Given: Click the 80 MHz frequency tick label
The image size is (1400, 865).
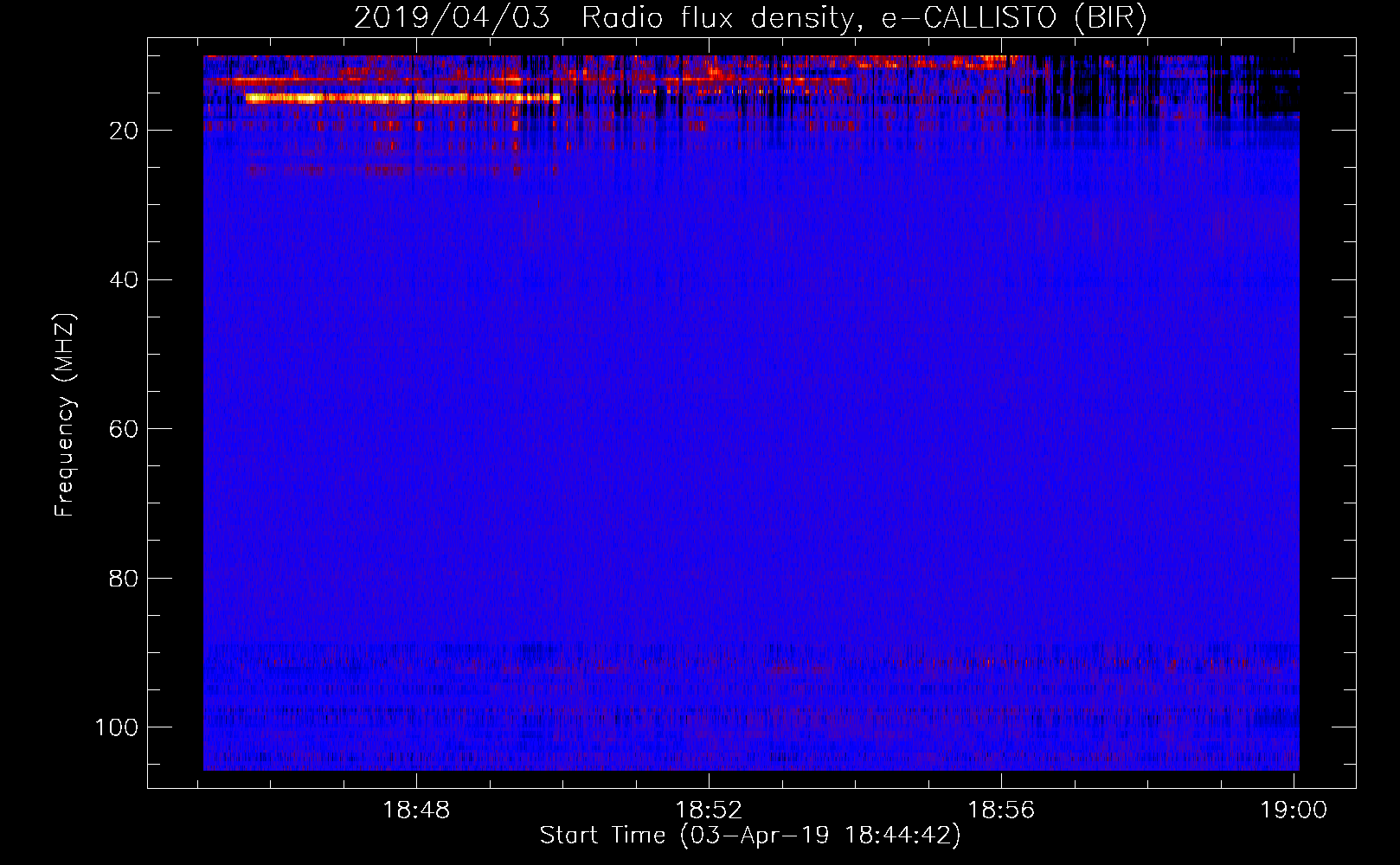Looking at the screenshot, I should 124,578.
